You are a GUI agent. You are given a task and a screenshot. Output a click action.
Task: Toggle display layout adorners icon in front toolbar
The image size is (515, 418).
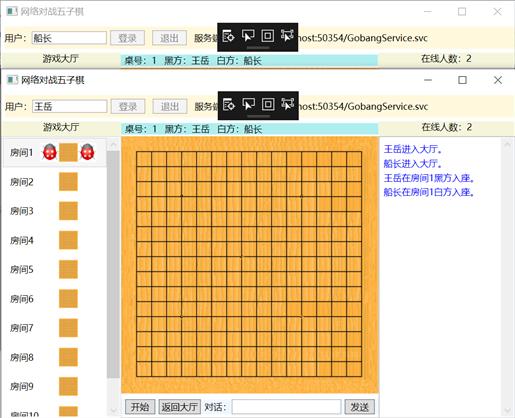pyautogui.click(x=268, y=104)
